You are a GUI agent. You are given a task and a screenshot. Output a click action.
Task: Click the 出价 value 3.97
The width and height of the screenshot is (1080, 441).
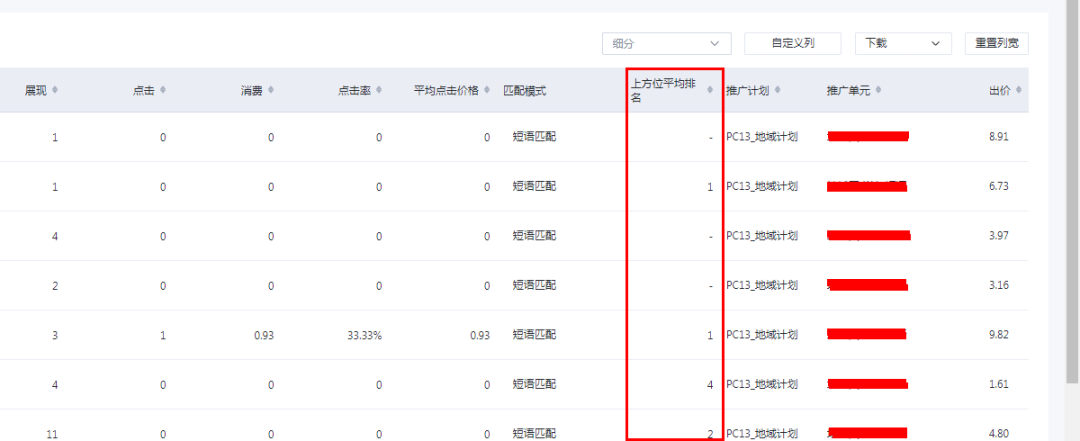tap(998, 236)
